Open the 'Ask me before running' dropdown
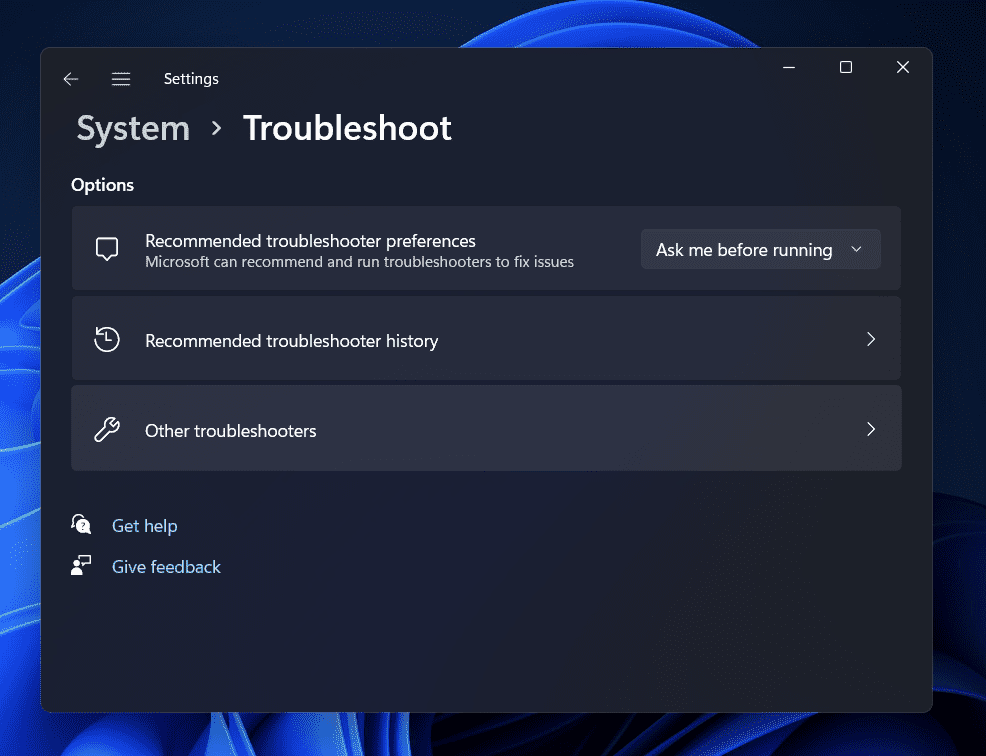986x756 pixels. pos(760,250)
